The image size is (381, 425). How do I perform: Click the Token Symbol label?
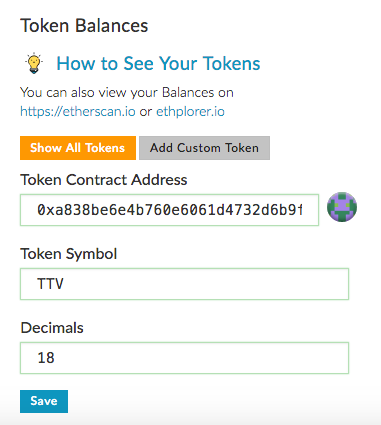pyautogui.click(x=69, y=254)
